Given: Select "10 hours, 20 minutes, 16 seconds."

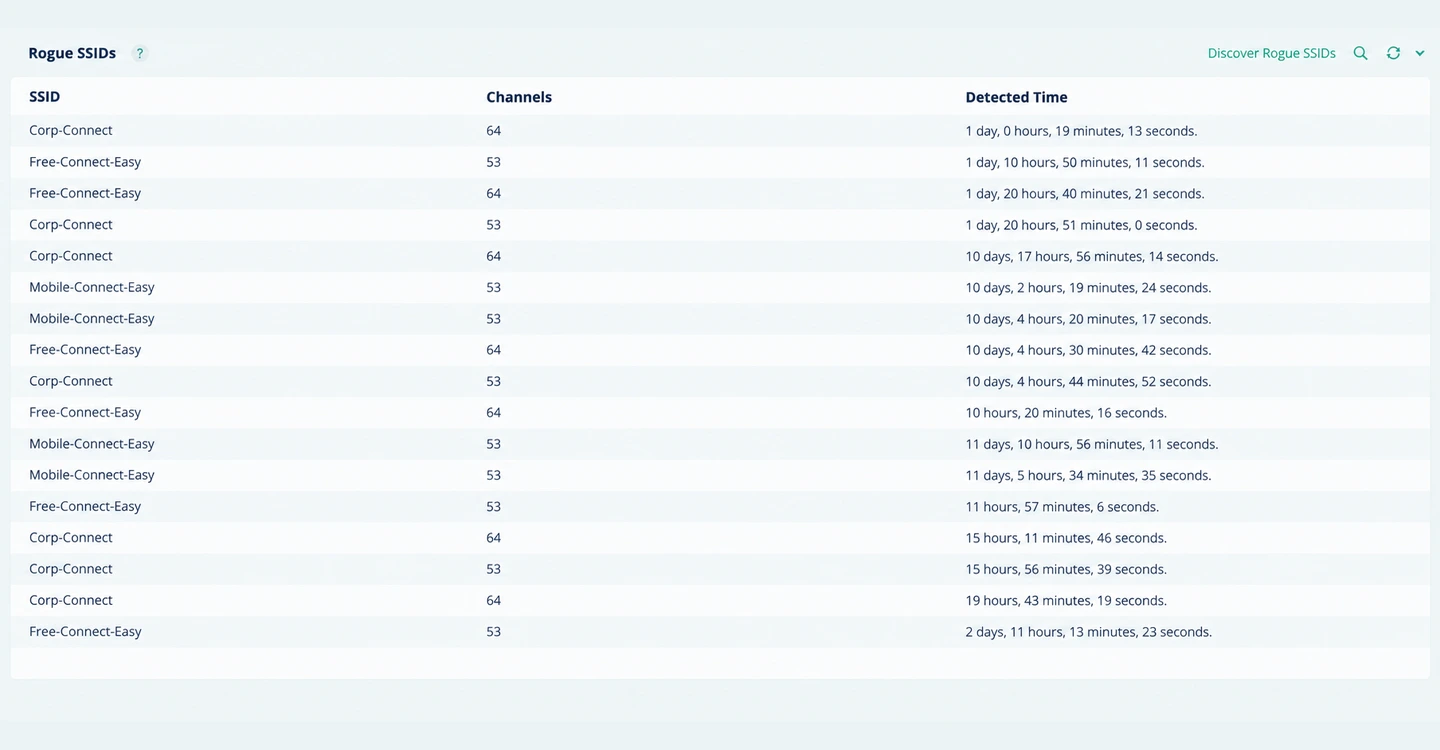Looking at the screenshot, I should point(1066,413).
